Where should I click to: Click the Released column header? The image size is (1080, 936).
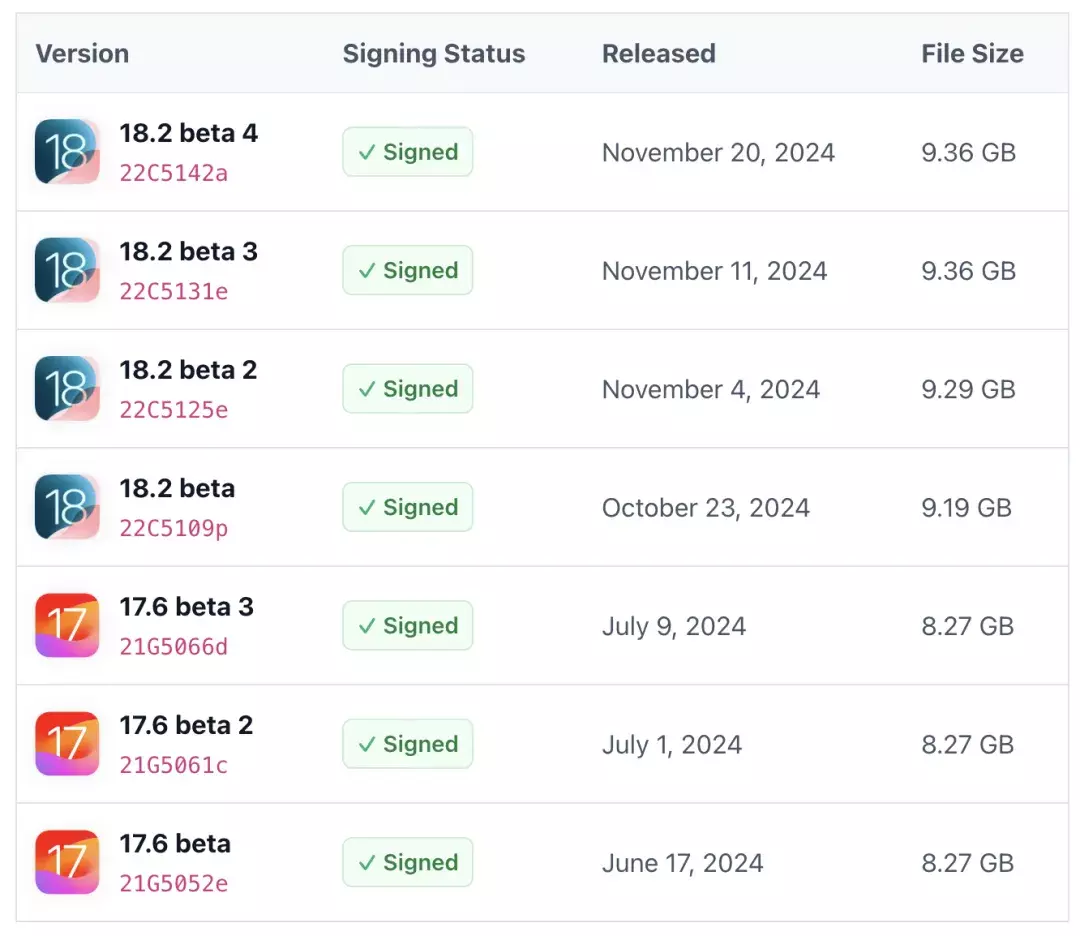[x=658, y=54]
